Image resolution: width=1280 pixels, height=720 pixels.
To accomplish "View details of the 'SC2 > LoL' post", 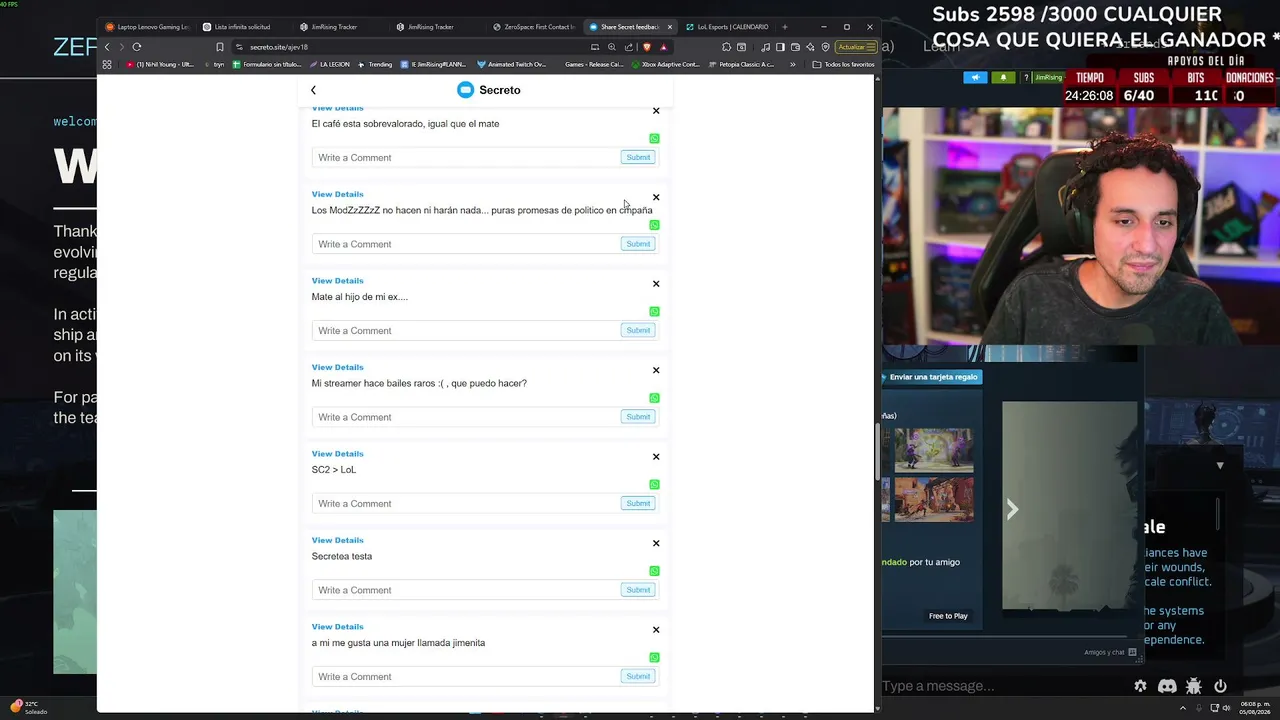I will click(337, 454).
